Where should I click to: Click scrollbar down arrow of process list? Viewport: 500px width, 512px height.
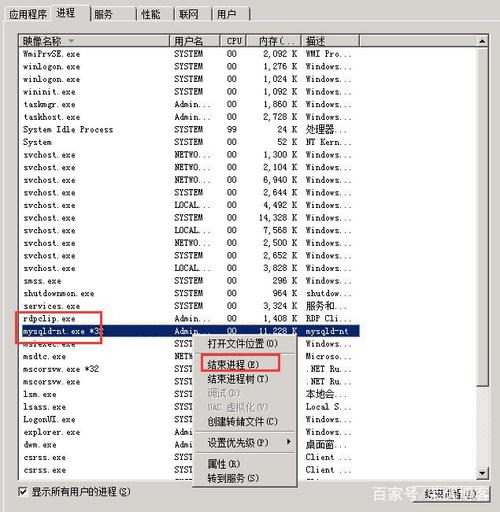482,473
